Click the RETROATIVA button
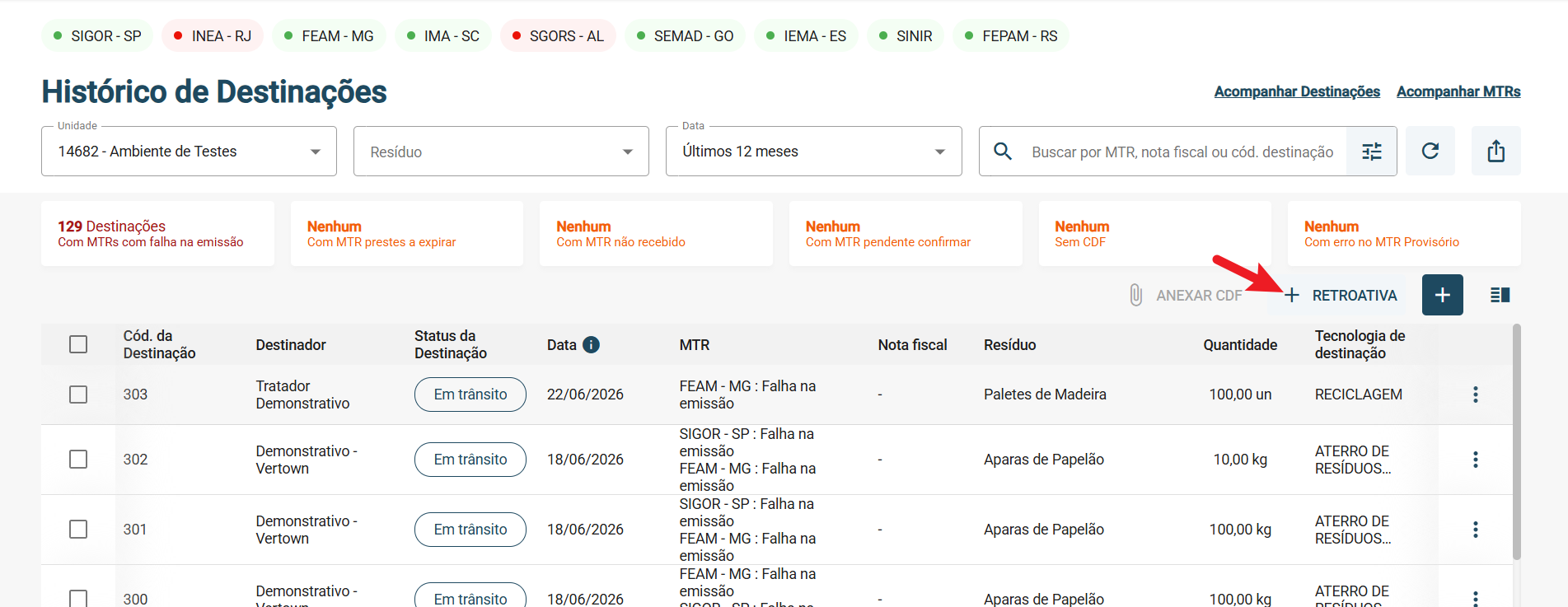Image resolution: width=1568 pixels, height=607 pixels. coord(1340,295)
